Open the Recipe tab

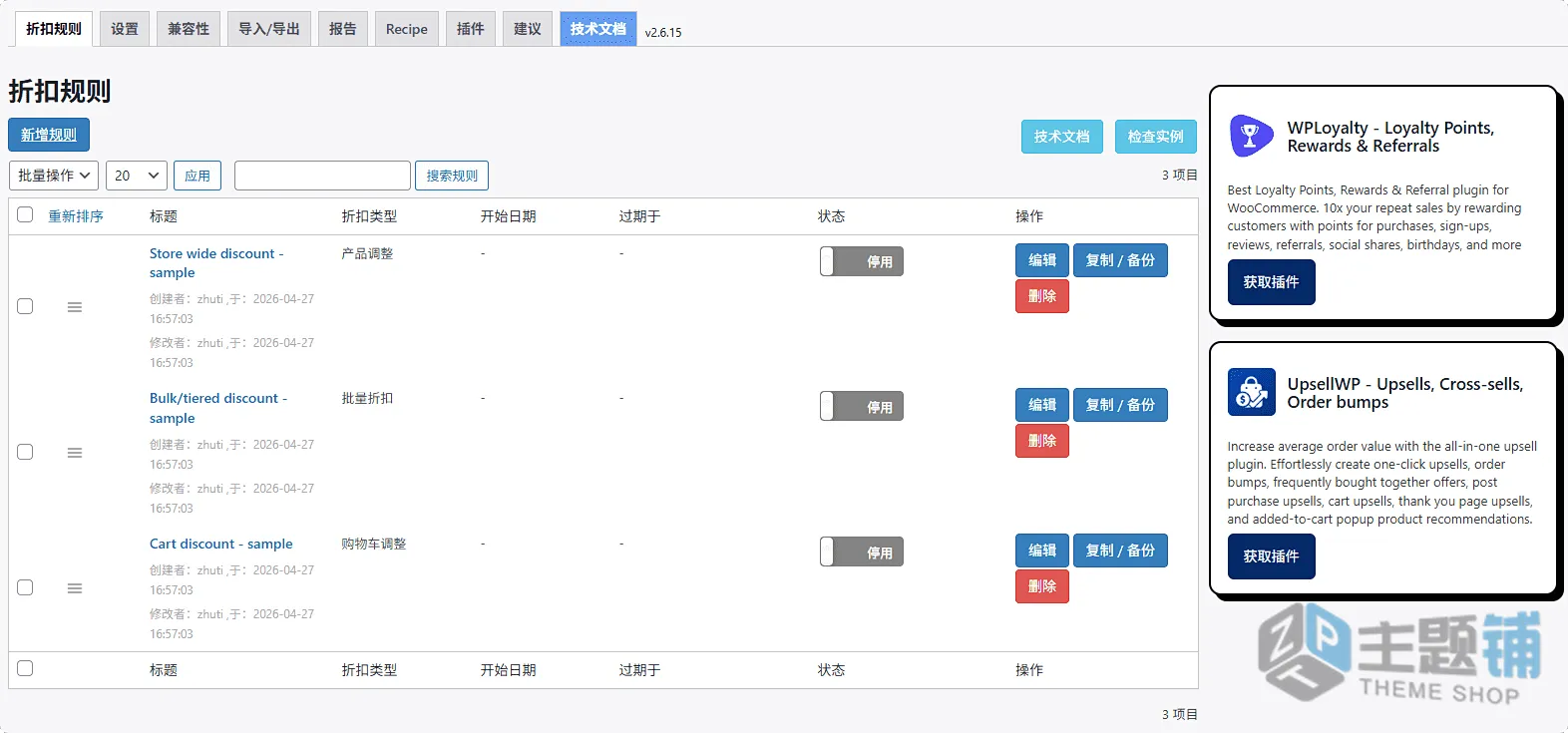tap(407, 29)
